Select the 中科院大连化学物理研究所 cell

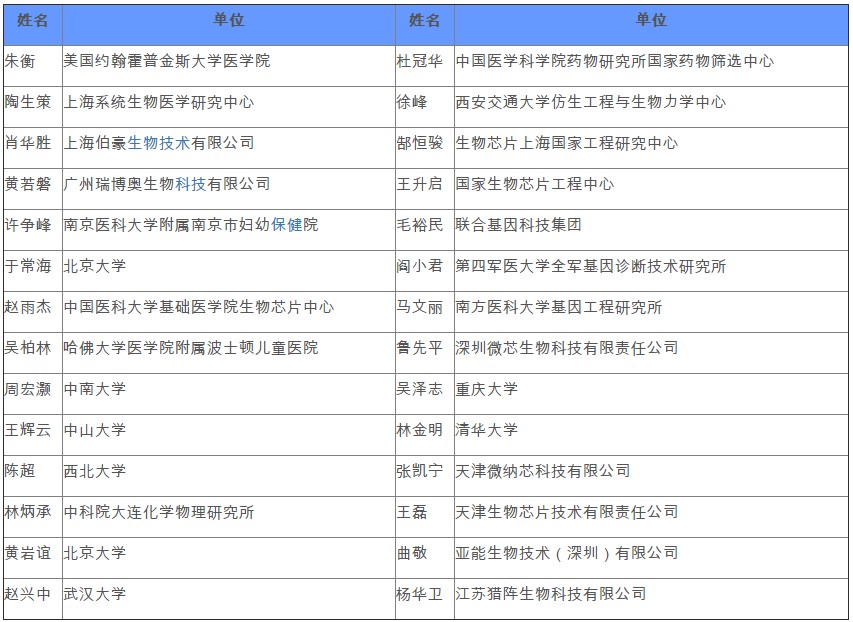158,512
